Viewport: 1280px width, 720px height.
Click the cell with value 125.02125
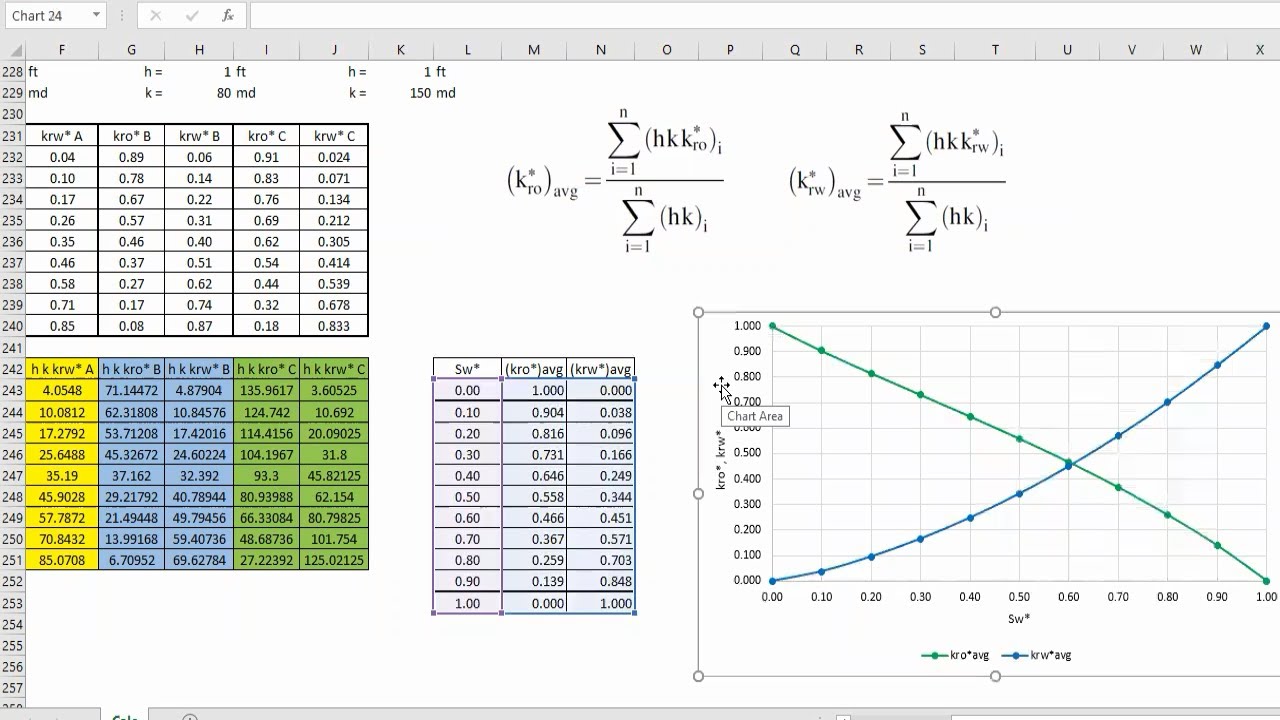point(335,560)
